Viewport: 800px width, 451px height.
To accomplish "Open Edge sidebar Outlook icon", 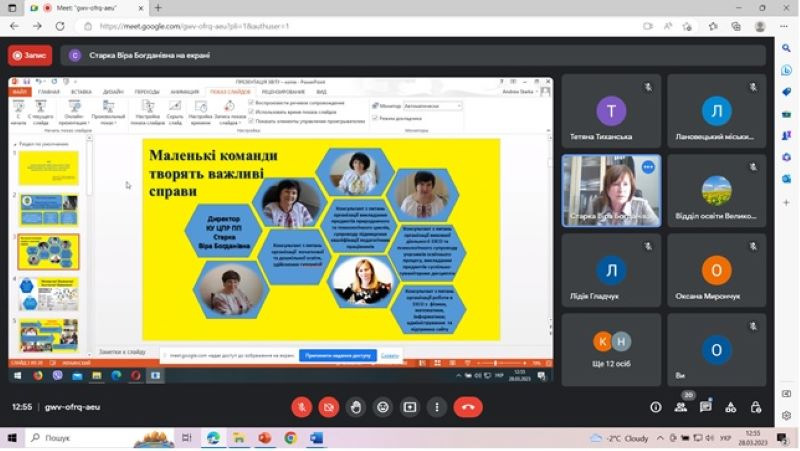I will [786, 179].
